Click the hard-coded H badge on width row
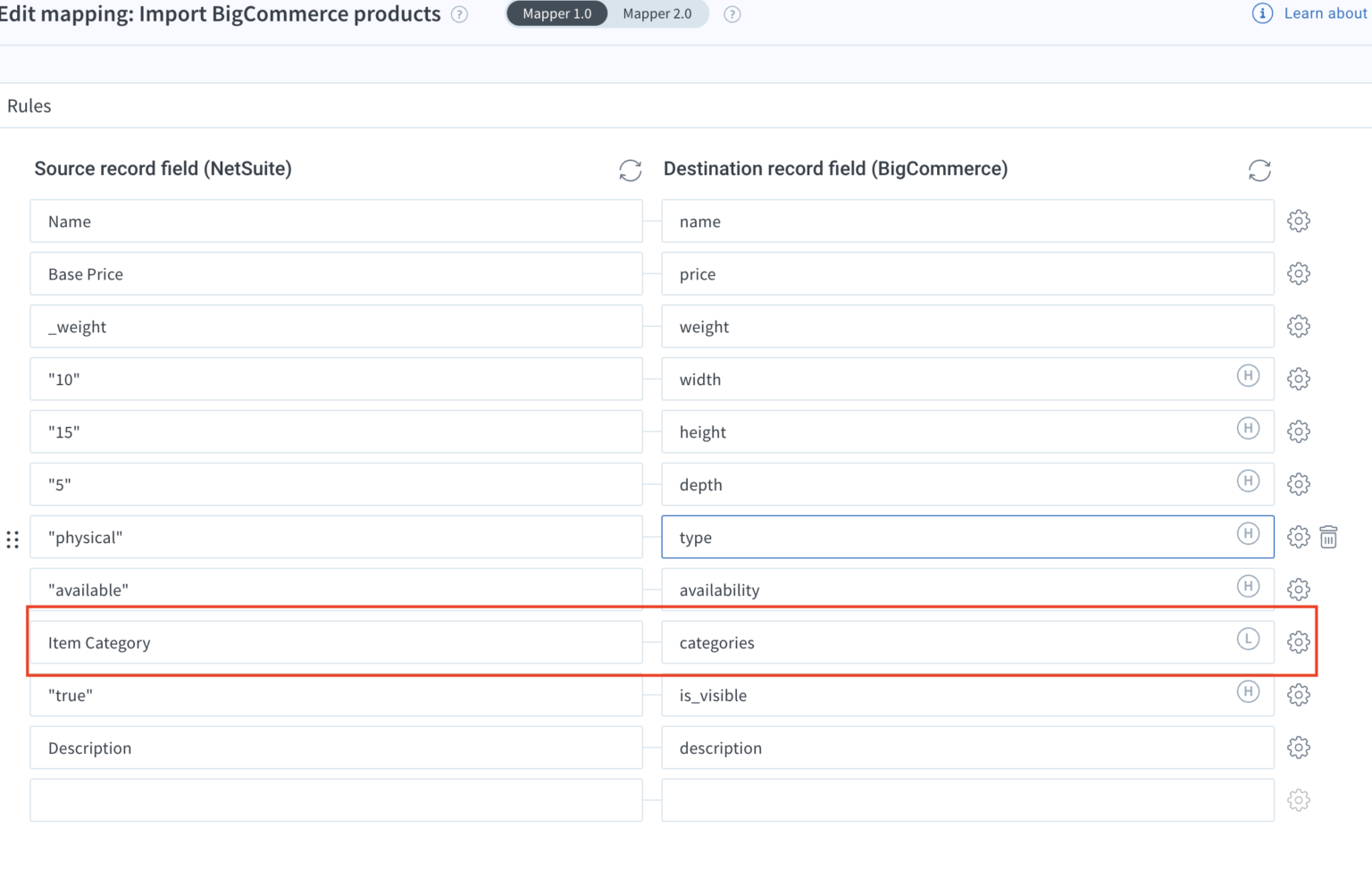Screen dimensions: 1372x886 click(x=1248, y=376)
